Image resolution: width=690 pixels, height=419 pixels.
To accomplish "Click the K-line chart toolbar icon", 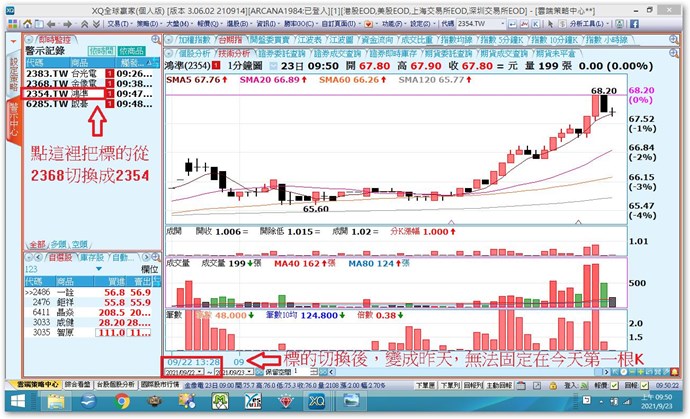I will point(536,24).
